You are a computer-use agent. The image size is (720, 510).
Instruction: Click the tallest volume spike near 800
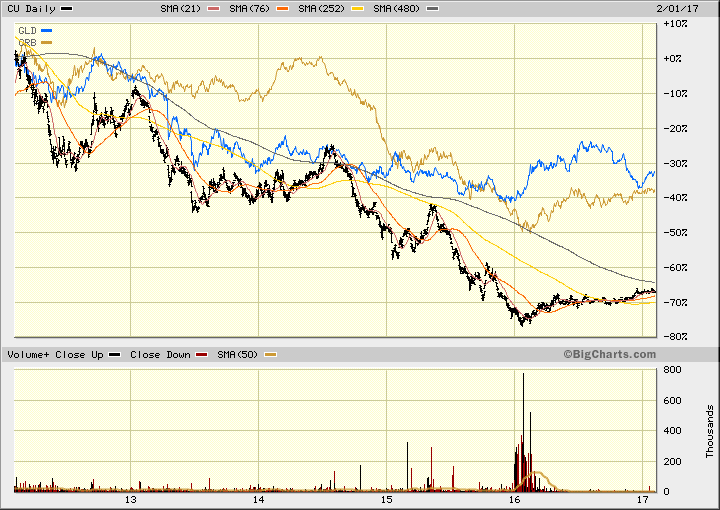tap(523, 432)
